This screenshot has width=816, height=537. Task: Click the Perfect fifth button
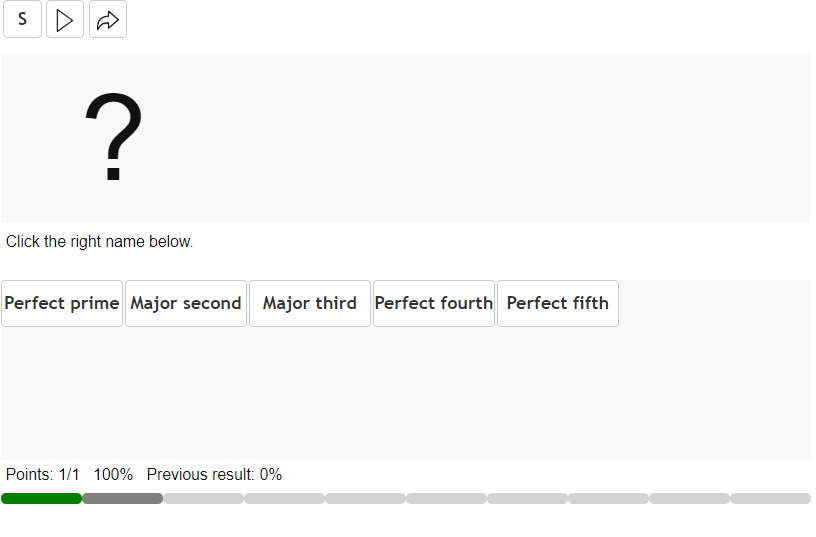558,303
